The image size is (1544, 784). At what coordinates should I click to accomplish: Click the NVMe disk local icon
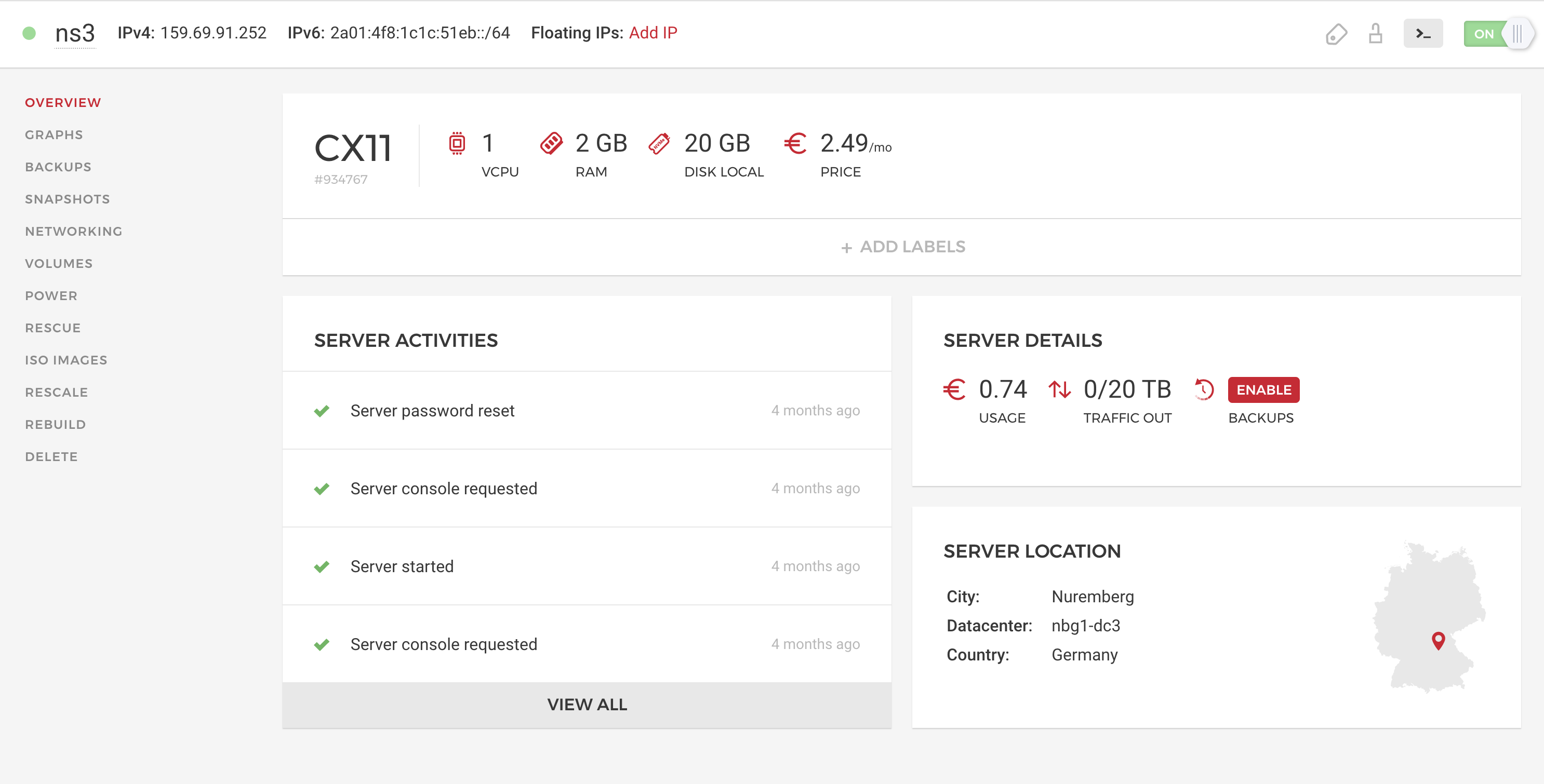tap(659, 144)
